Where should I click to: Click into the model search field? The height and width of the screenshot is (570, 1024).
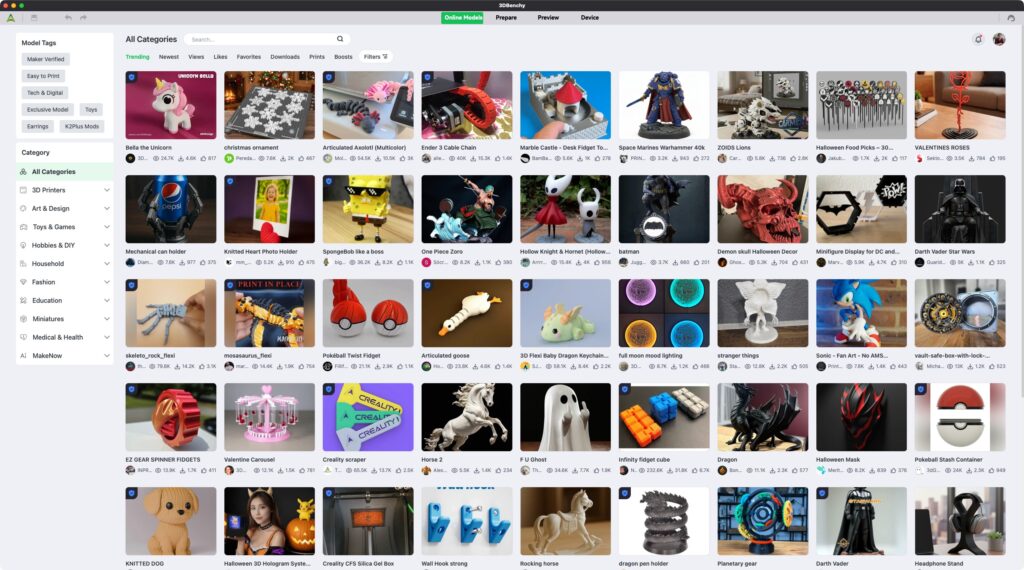pos(260,39)
